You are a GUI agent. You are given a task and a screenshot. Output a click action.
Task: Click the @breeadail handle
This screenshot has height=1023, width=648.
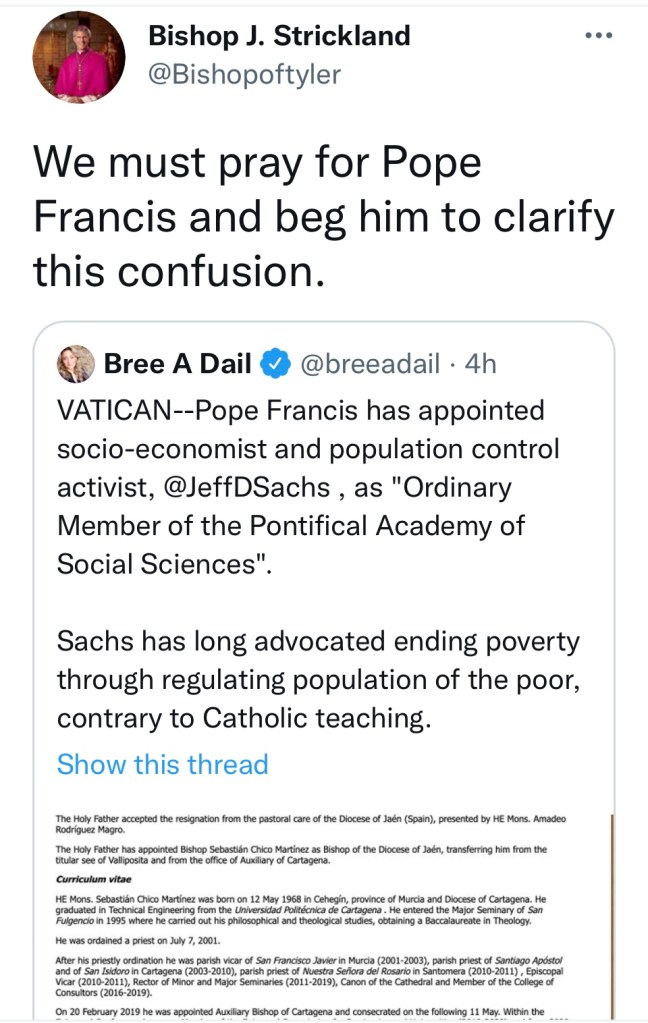(x=370, y=364)
